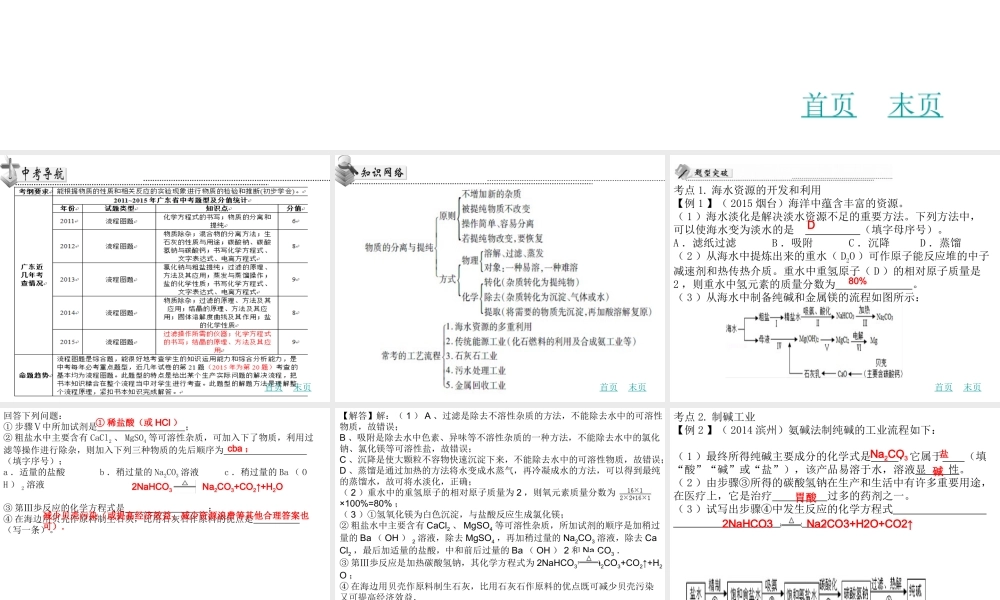
Task: Click 末页 link in the 知识网络 slide
Action: (x=637, y=387)
